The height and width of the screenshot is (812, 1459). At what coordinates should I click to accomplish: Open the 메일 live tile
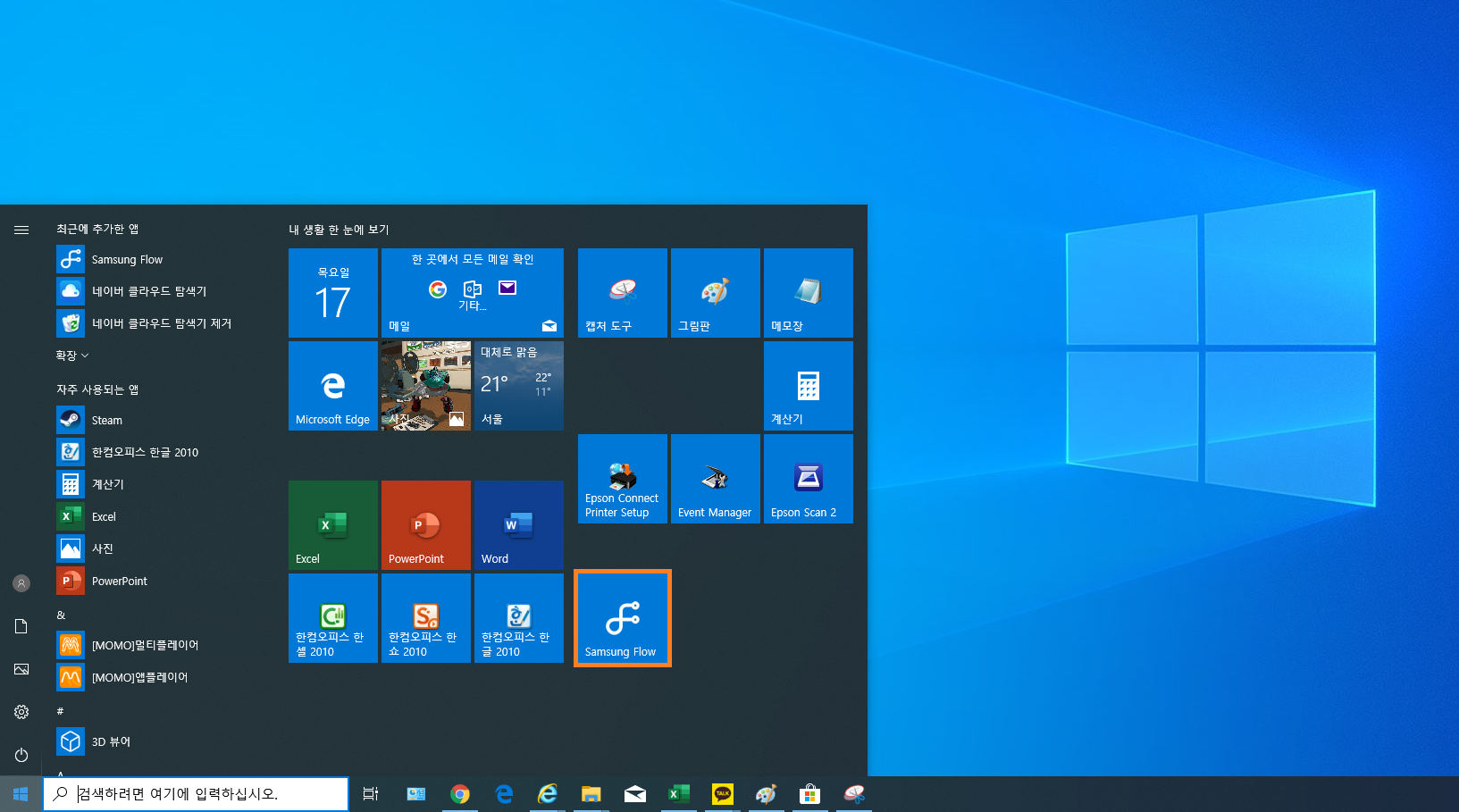[x=473, y=293]
